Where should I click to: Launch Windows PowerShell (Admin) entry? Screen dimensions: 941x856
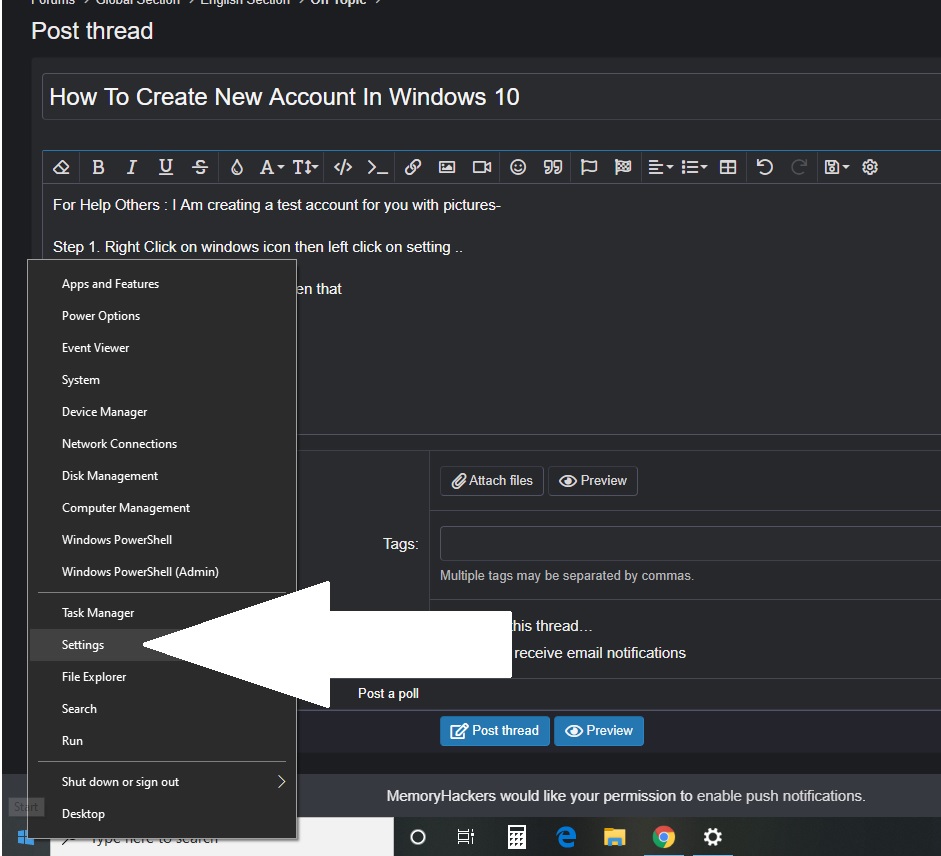(x=162, y=571)
